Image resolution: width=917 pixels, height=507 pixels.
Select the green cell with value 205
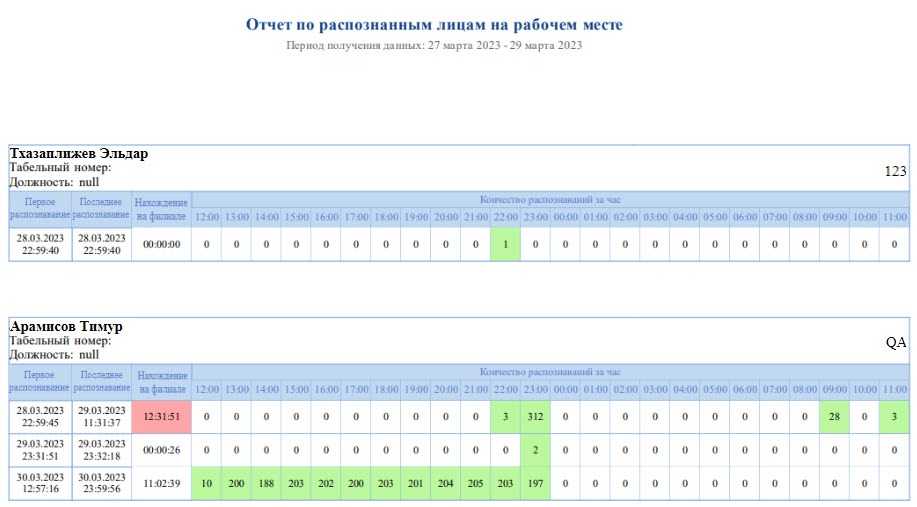point(476,483)
